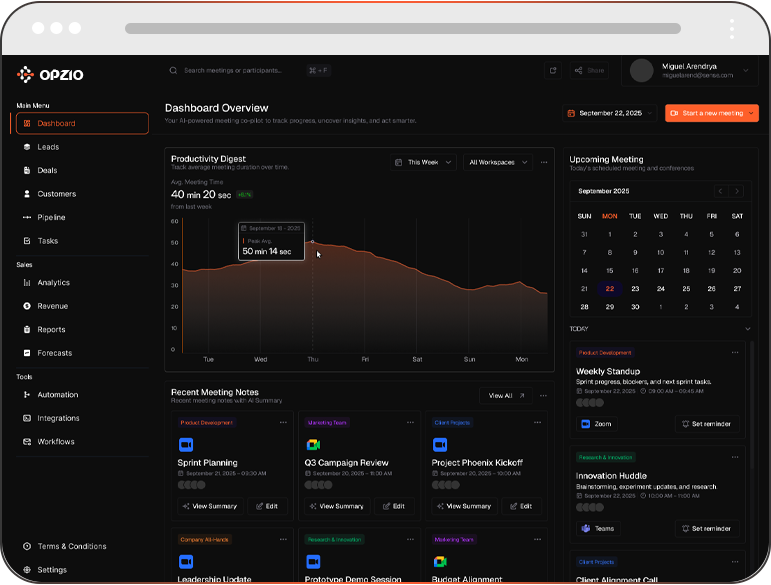Open the export icon beside Share

(553, 70)
